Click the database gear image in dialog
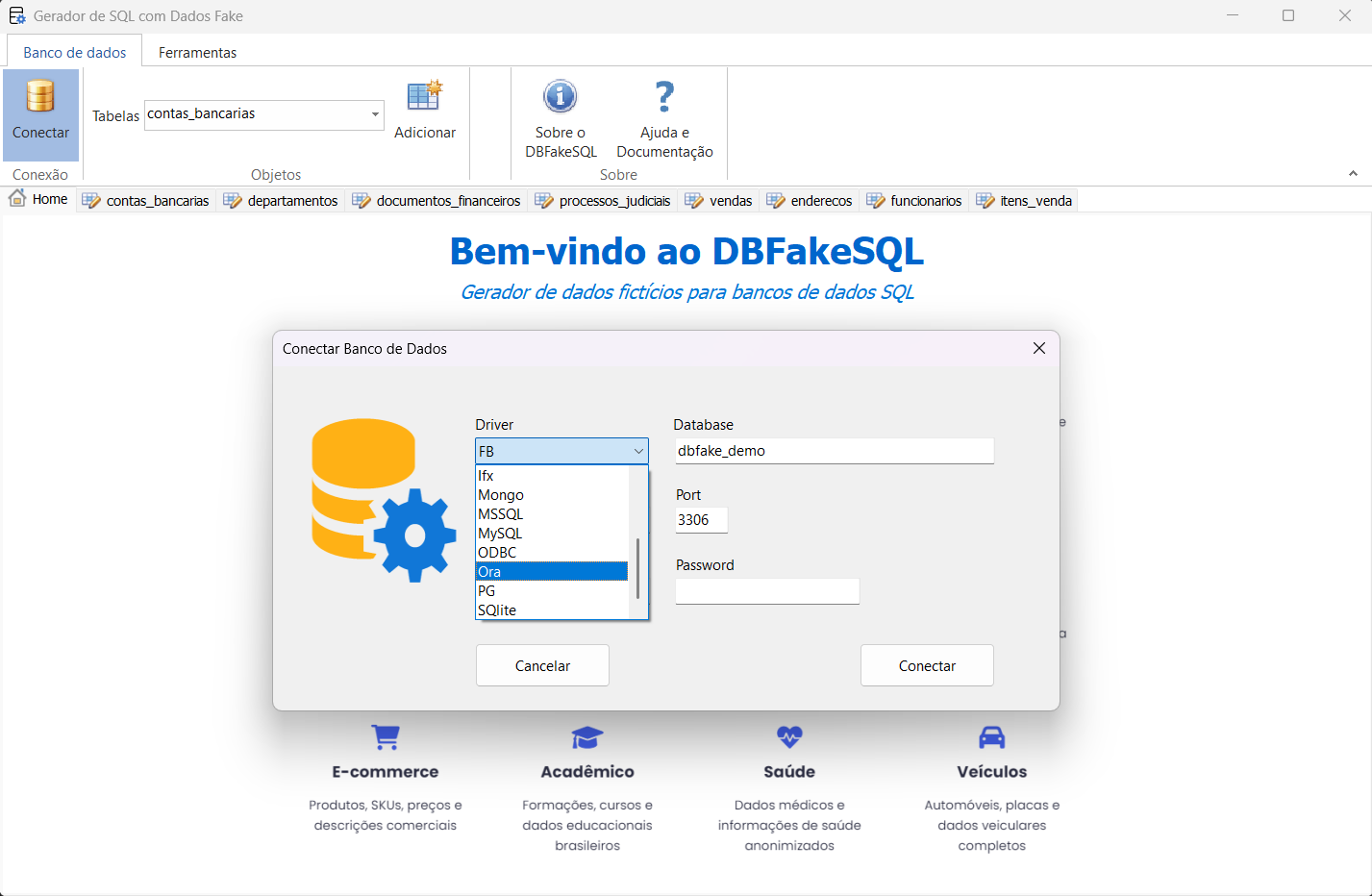 (x=384, y=500)
